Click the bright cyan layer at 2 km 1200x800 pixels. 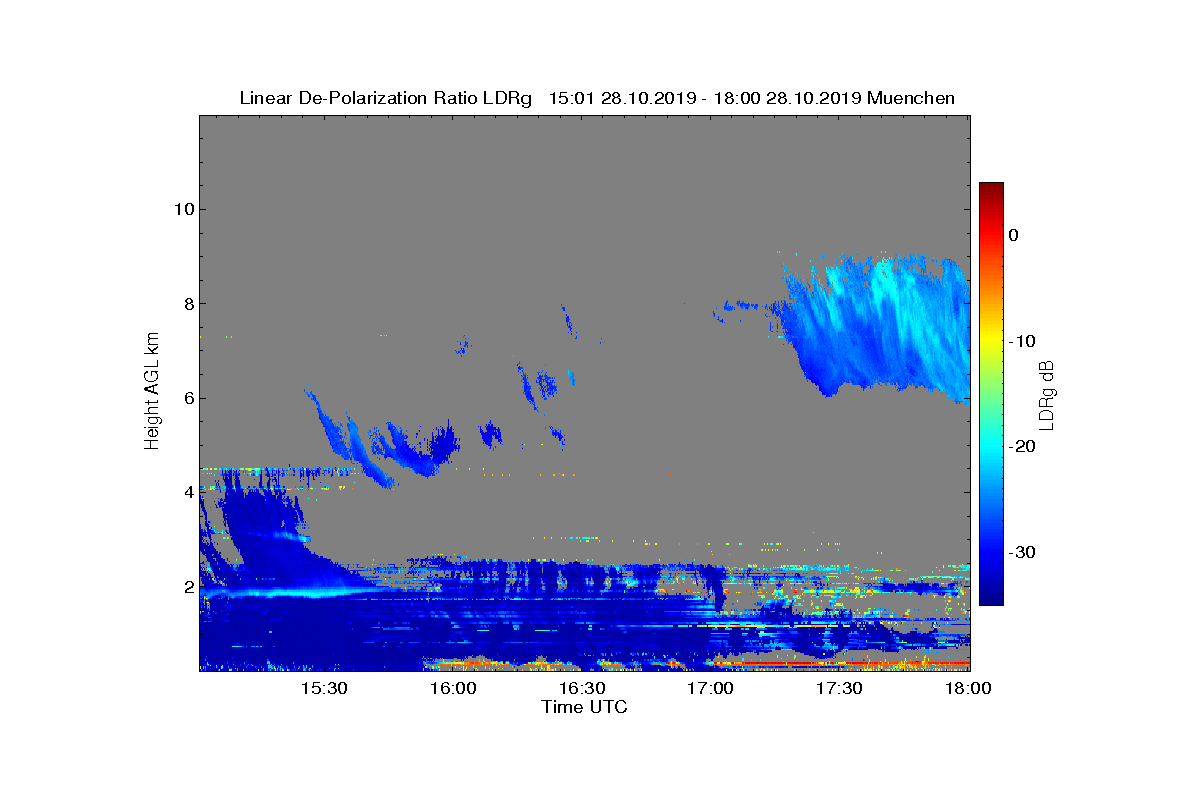tap(290, 592)
